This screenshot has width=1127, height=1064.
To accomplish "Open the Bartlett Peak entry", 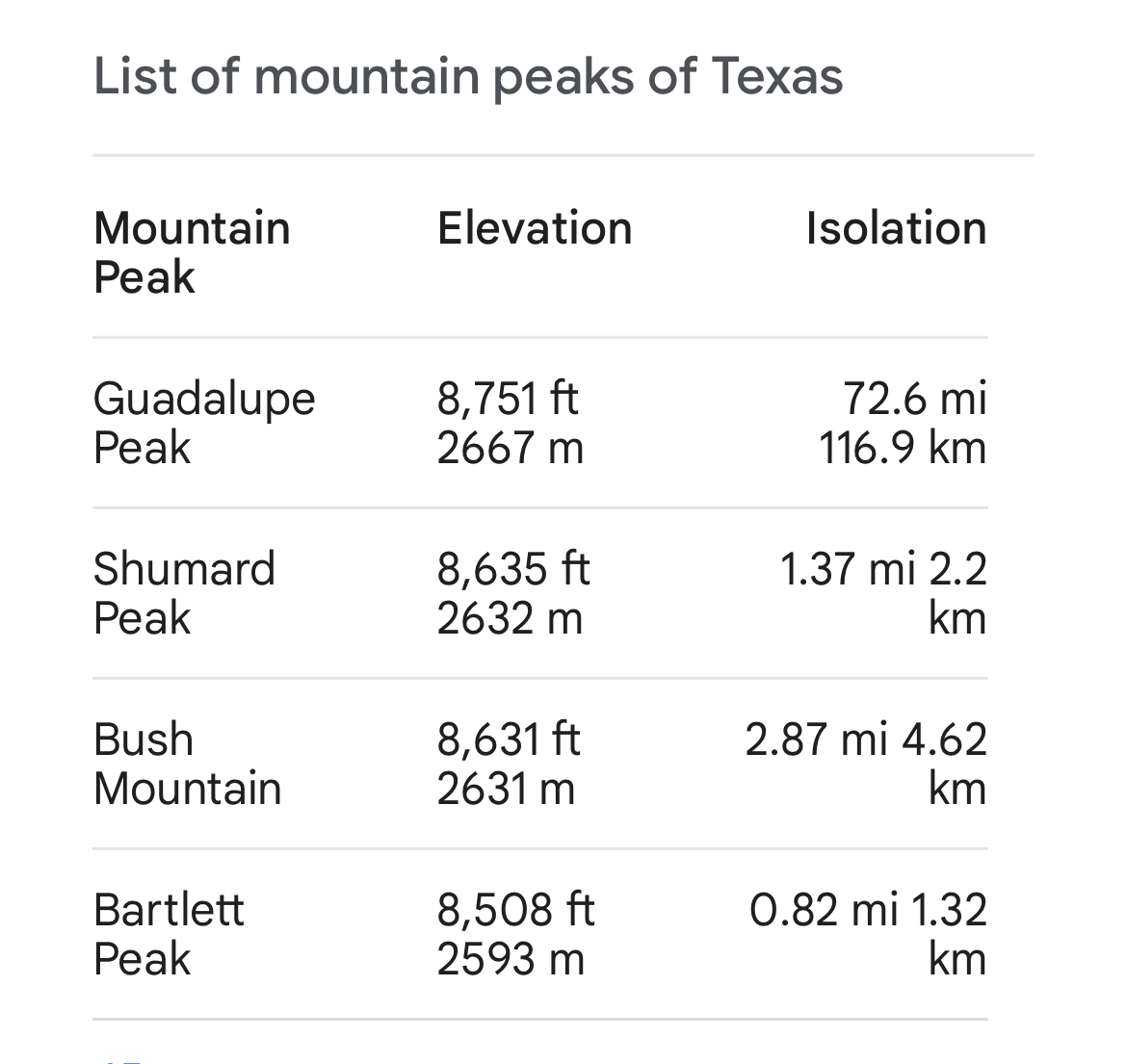I will click(169, 934).
